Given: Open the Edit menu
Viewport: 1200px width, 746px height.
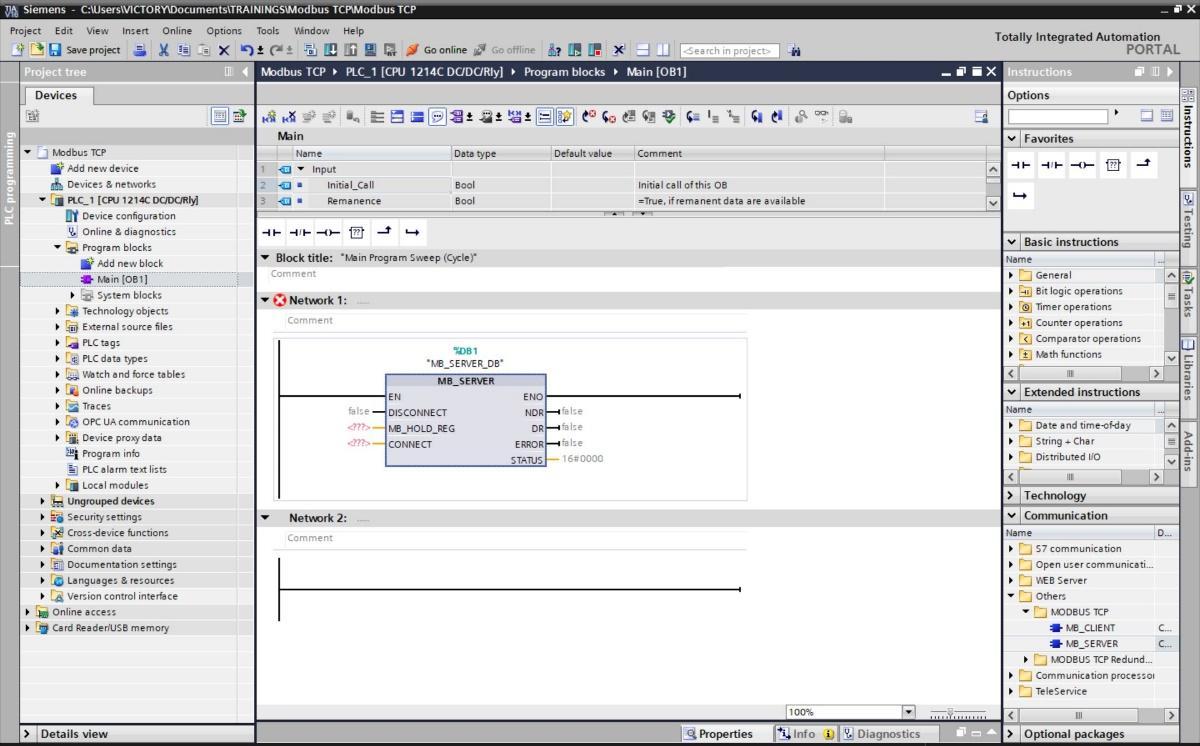Looking at the screenshot, I should click(x=63, y=31).
